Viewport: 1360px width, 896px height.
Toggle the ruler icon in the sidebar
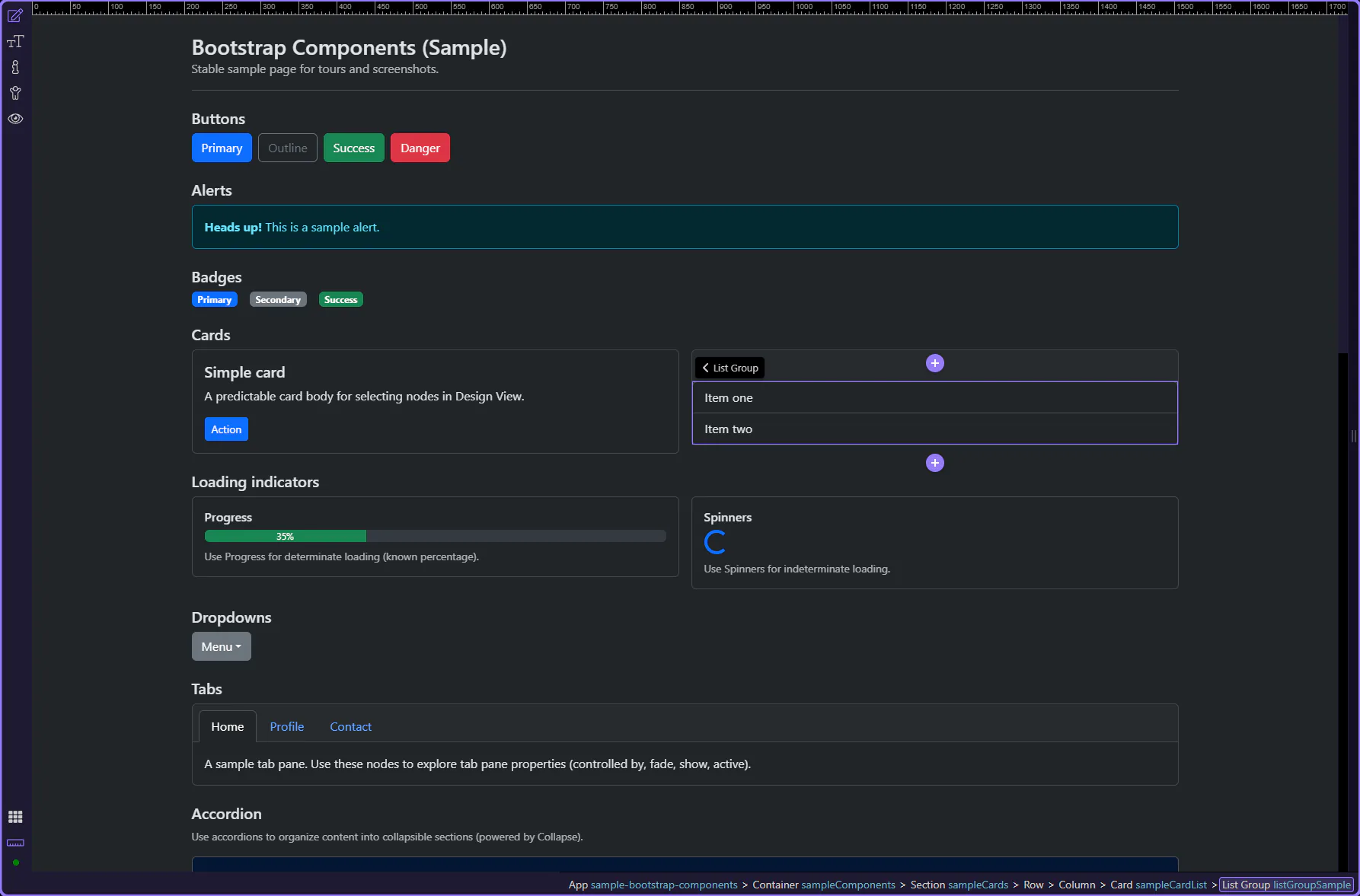point(15,843)
